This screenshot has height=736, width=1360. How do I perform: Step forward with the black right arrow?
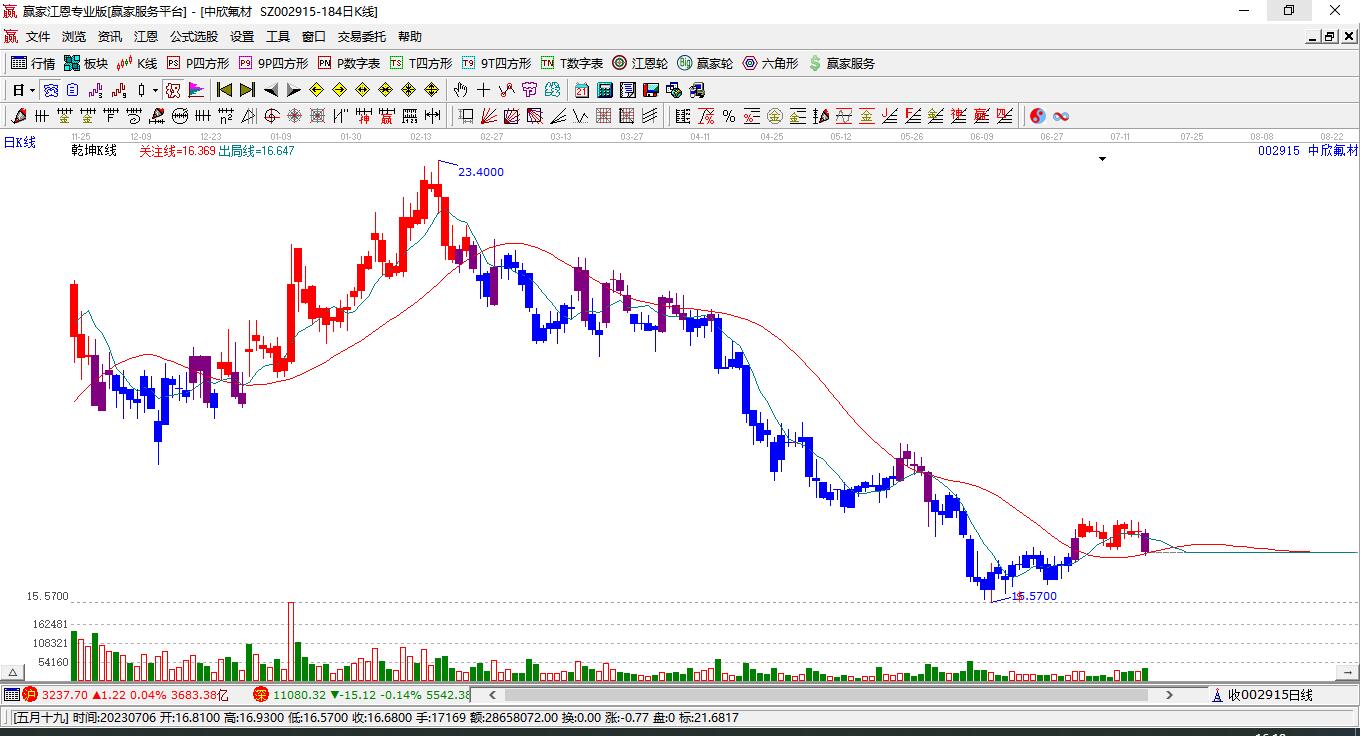(x=293, y=90)
